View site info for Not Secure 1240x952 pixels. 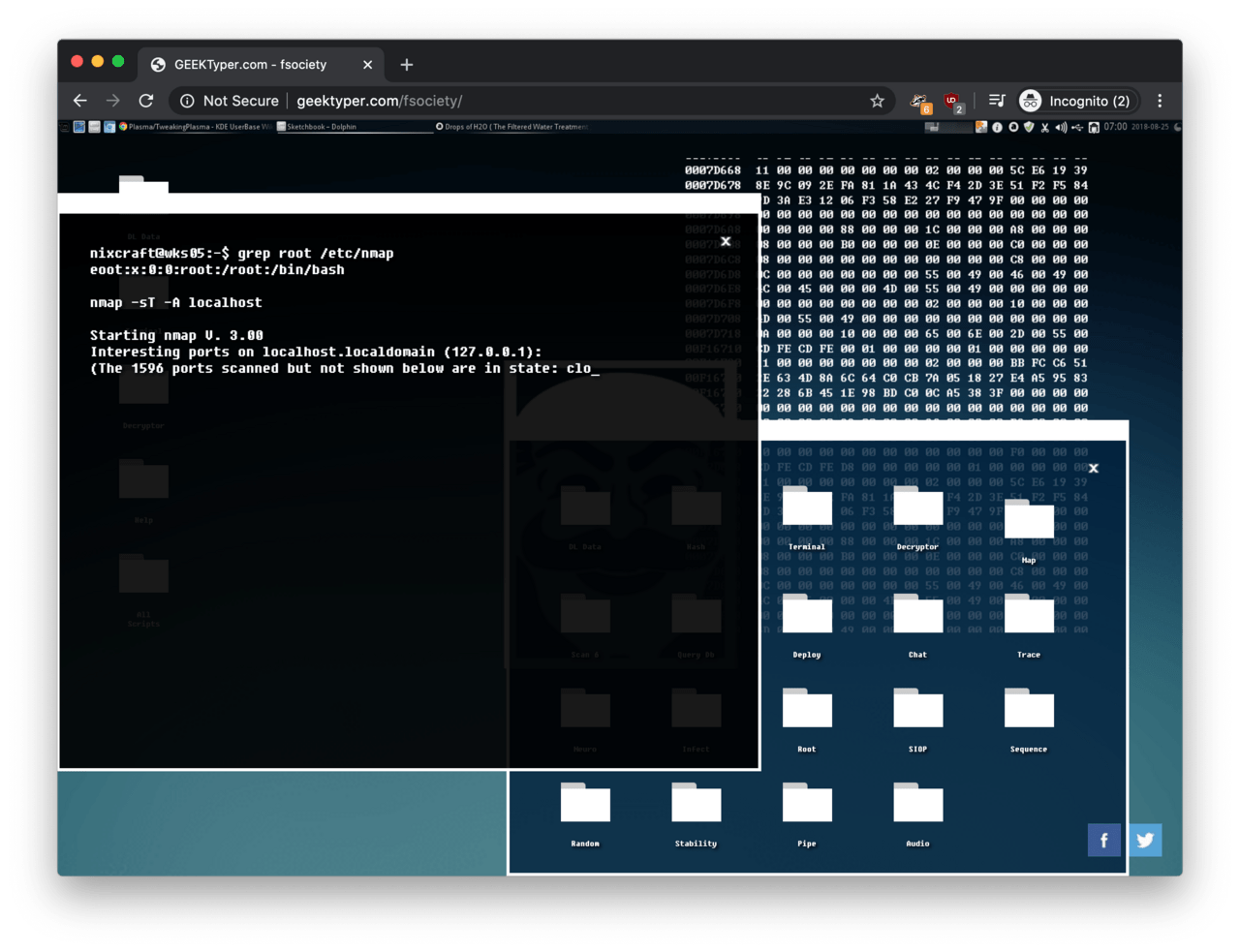(230, 101)
